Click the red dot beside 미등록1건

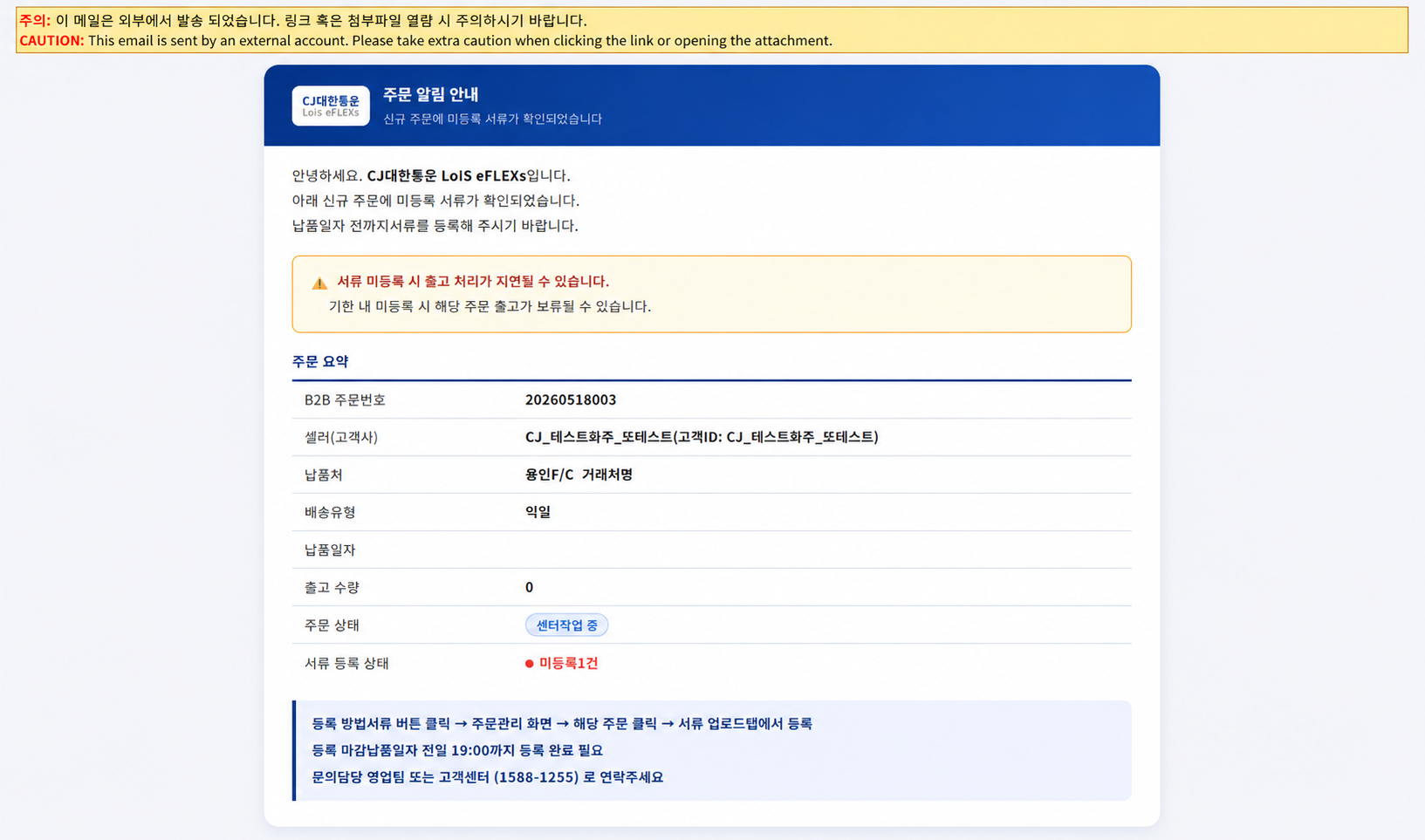click(x=529, y=664)
